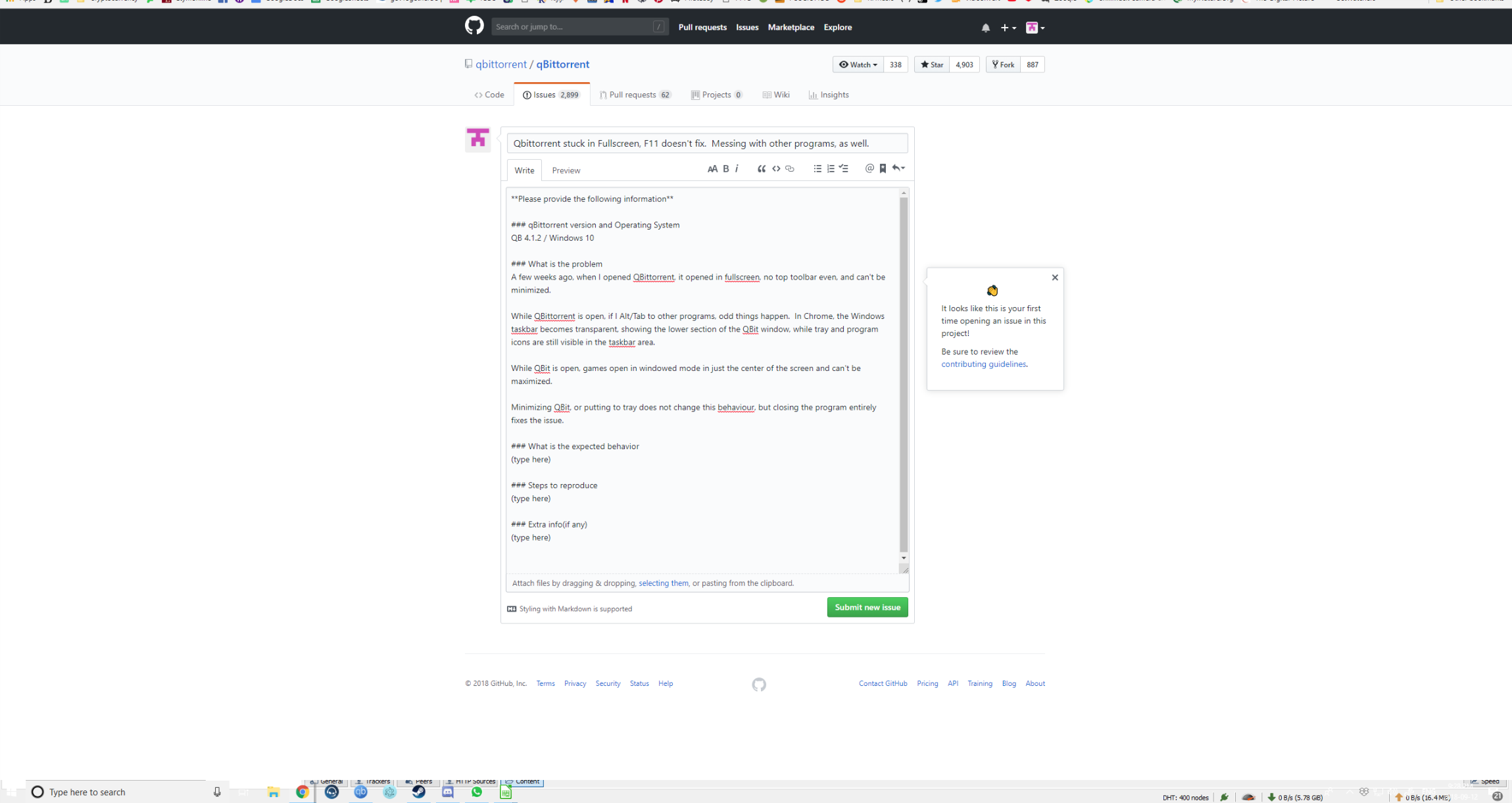Open the Wiki tab

tap(776, 95)
